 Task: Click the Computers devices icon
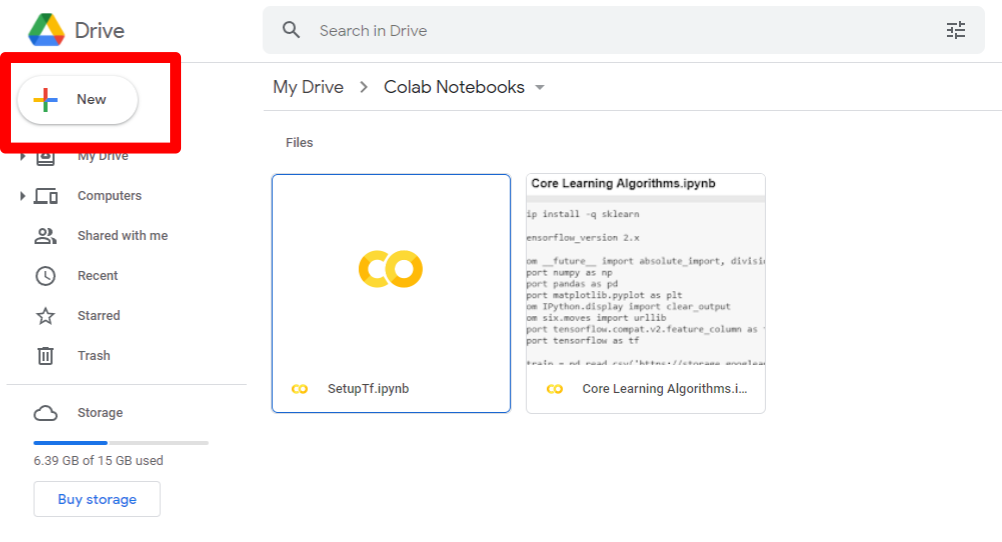click(46, 196)
